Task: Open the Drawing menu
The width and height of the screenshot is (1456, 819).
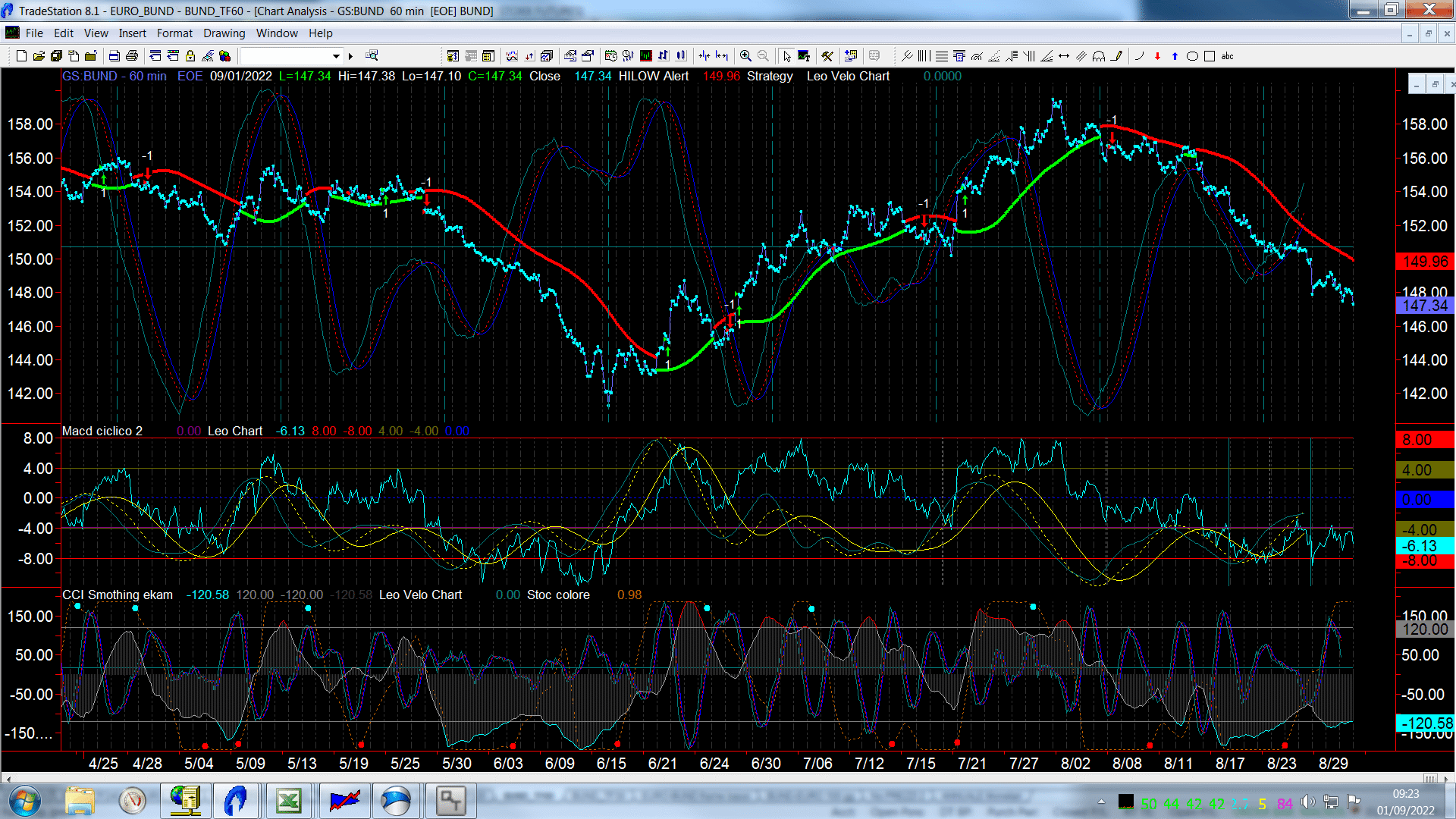Action: tap(224, 33)
